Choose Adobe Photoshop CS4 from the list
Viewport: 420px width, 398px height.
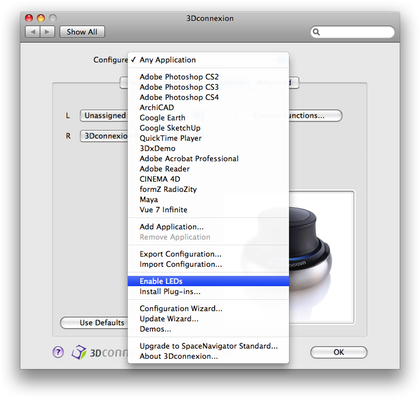click(208, 97)
